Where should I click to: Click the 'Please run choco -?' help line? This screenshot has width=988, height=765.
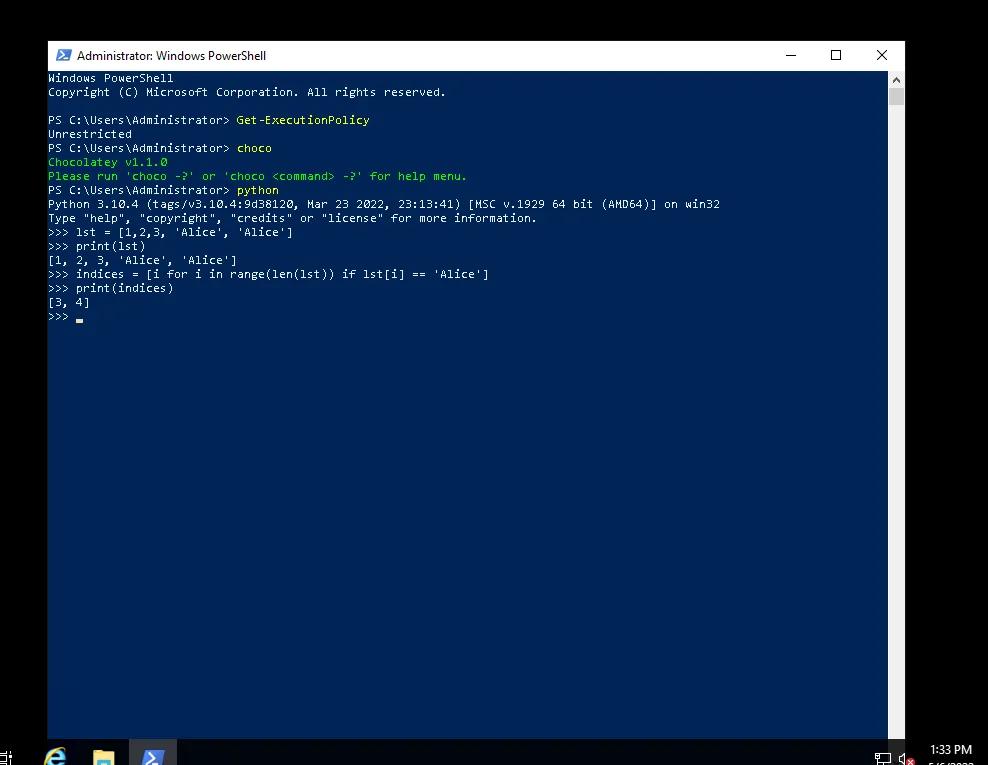pyautogui.click(x=257, y=176)
